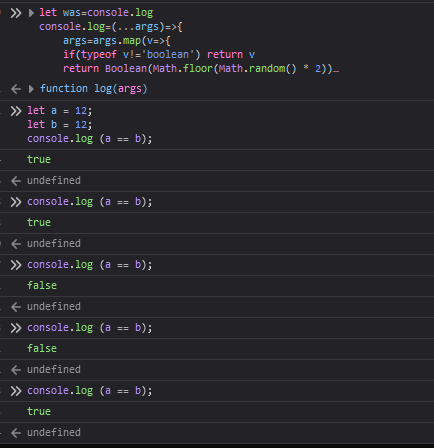The width and height of the screenshot is (434, 448).
Task: Click the 'args=args.map(v=>{' code line
Action: (117, 41)
